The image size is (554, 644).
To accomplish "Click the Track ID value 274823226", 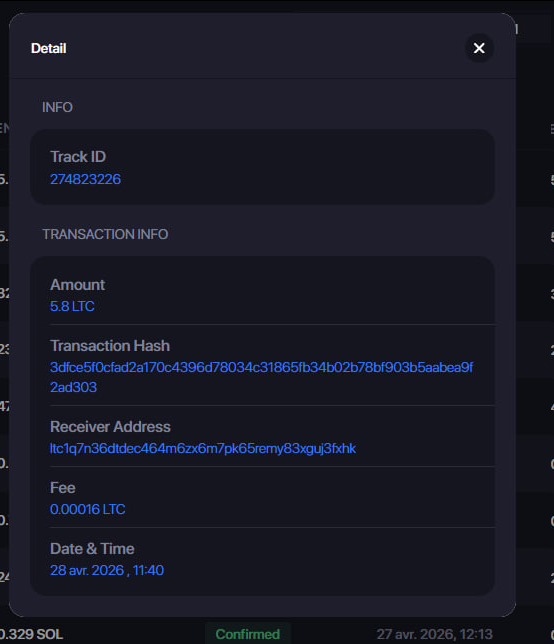I will point(85,179).
